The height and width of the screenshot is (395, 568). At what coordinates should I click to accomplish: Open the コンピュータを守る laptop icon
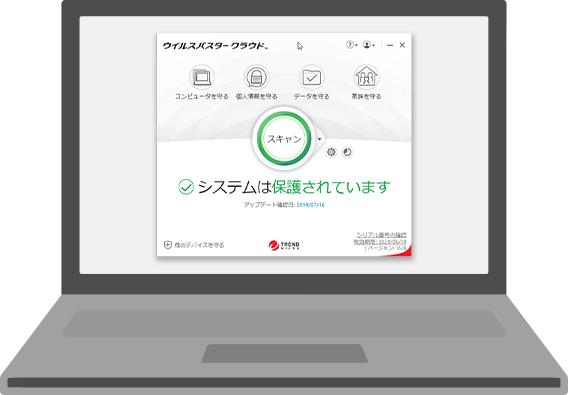(202, 77)
